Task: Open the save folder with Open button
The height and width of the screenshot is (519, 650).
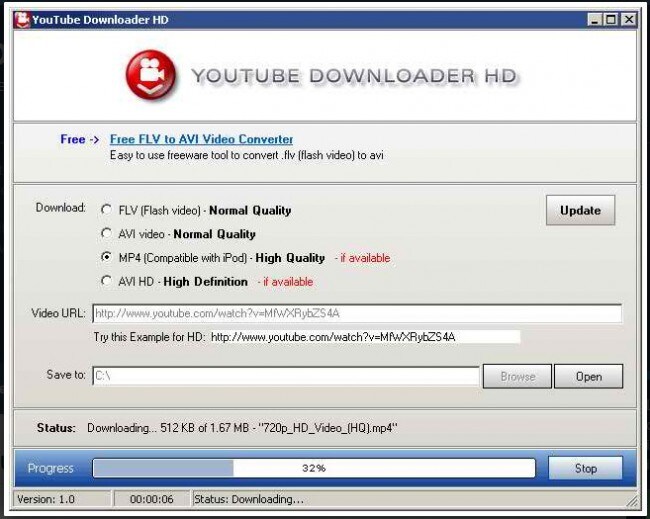Action: pos(589,376)
